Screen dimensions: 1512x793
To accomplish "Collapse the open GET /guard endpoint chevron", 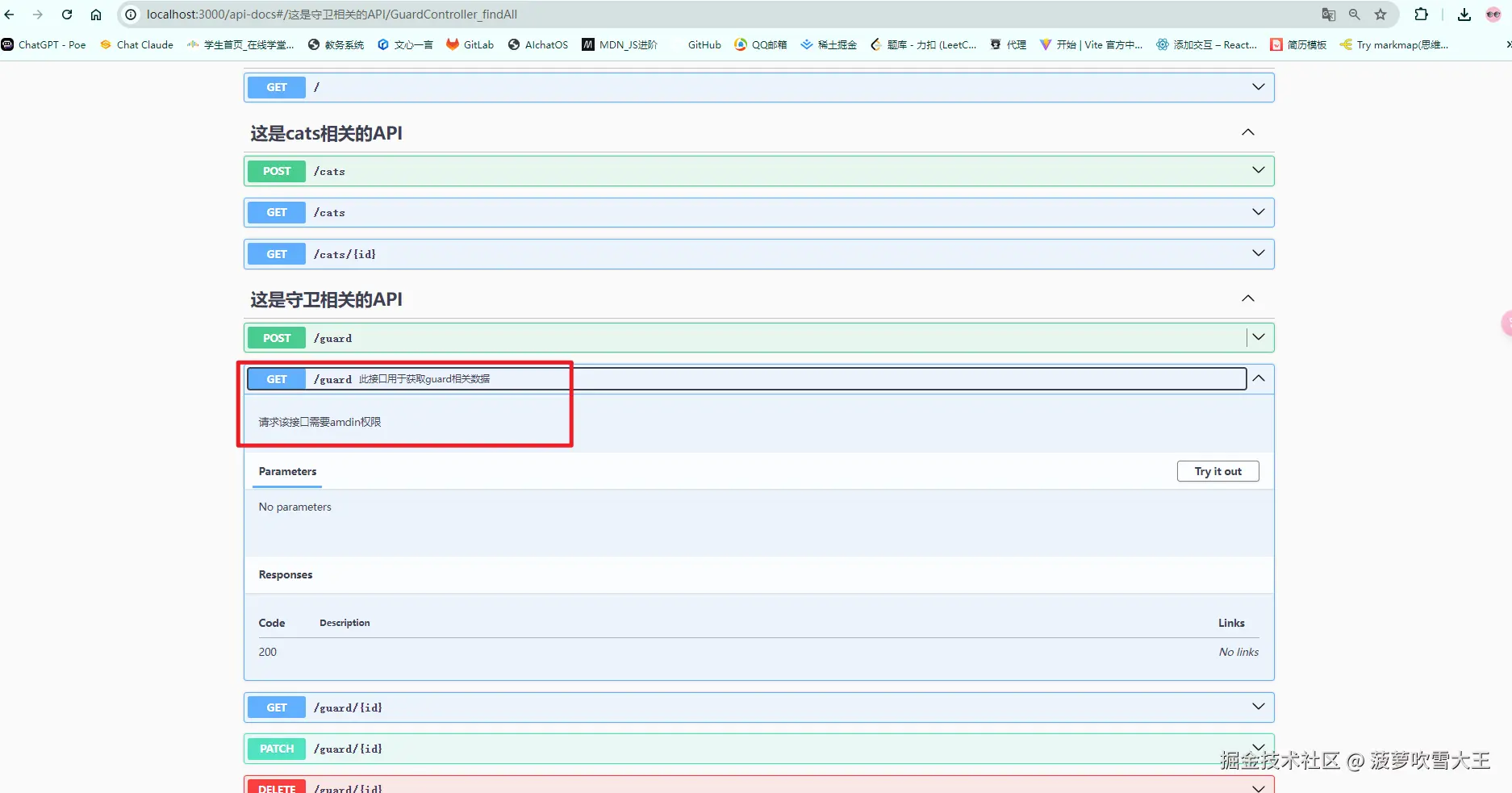I will point(1258,378).
